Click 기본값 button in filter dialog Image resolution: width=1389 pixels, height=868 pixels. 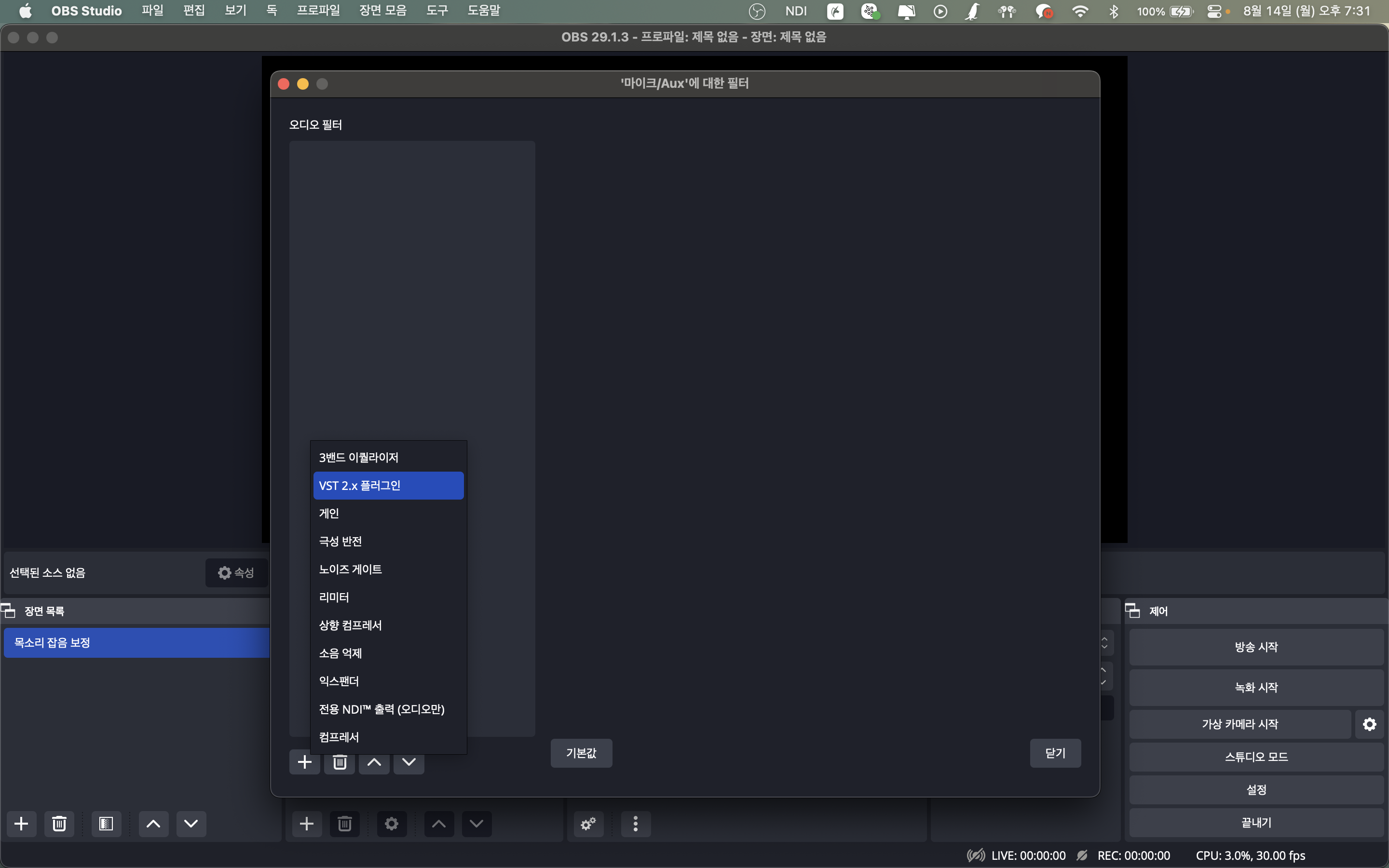pyautogui.click(x=582, y=753)
